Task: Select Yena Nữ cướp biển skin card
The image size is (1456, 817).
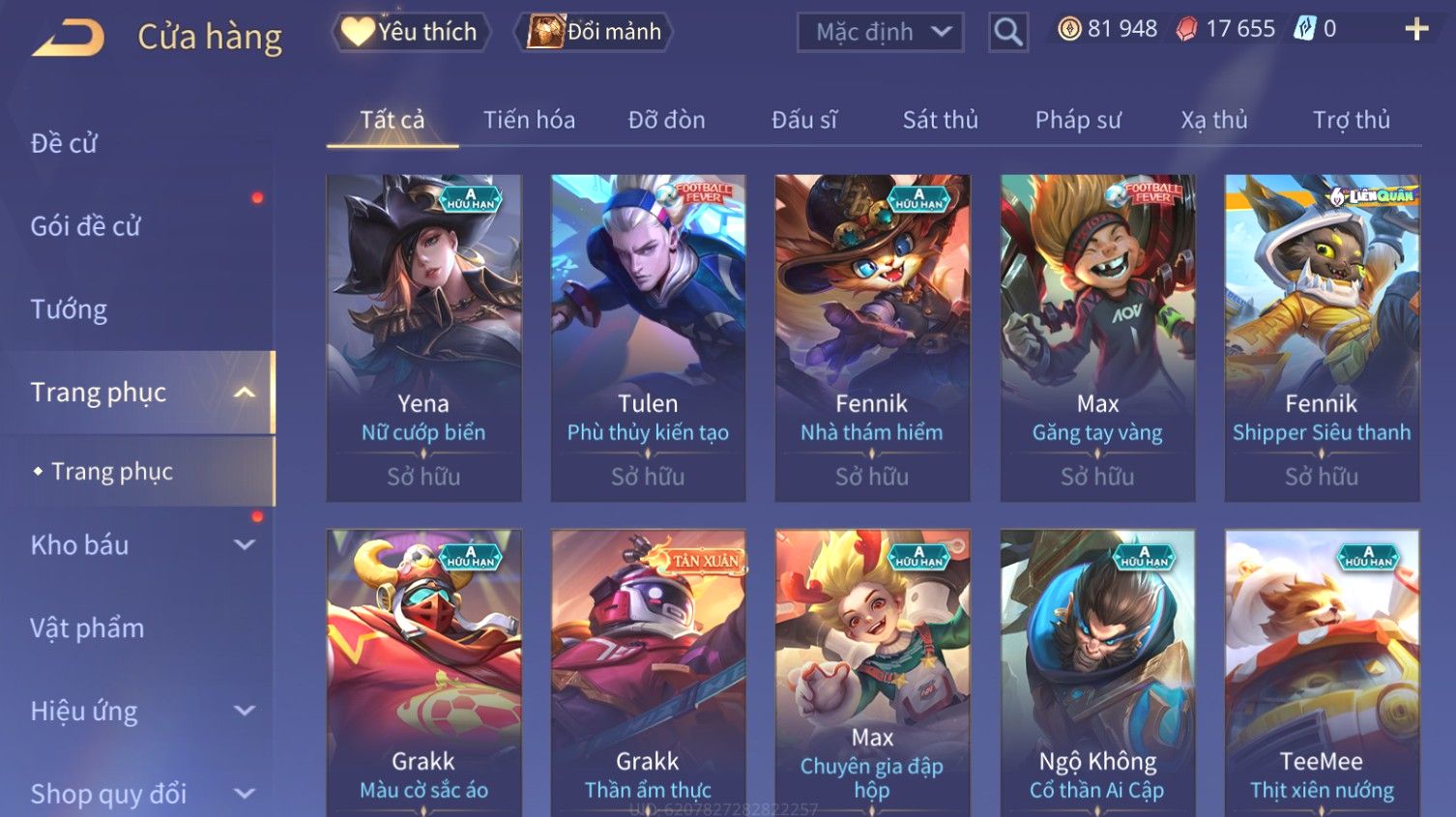Action: 423,337
